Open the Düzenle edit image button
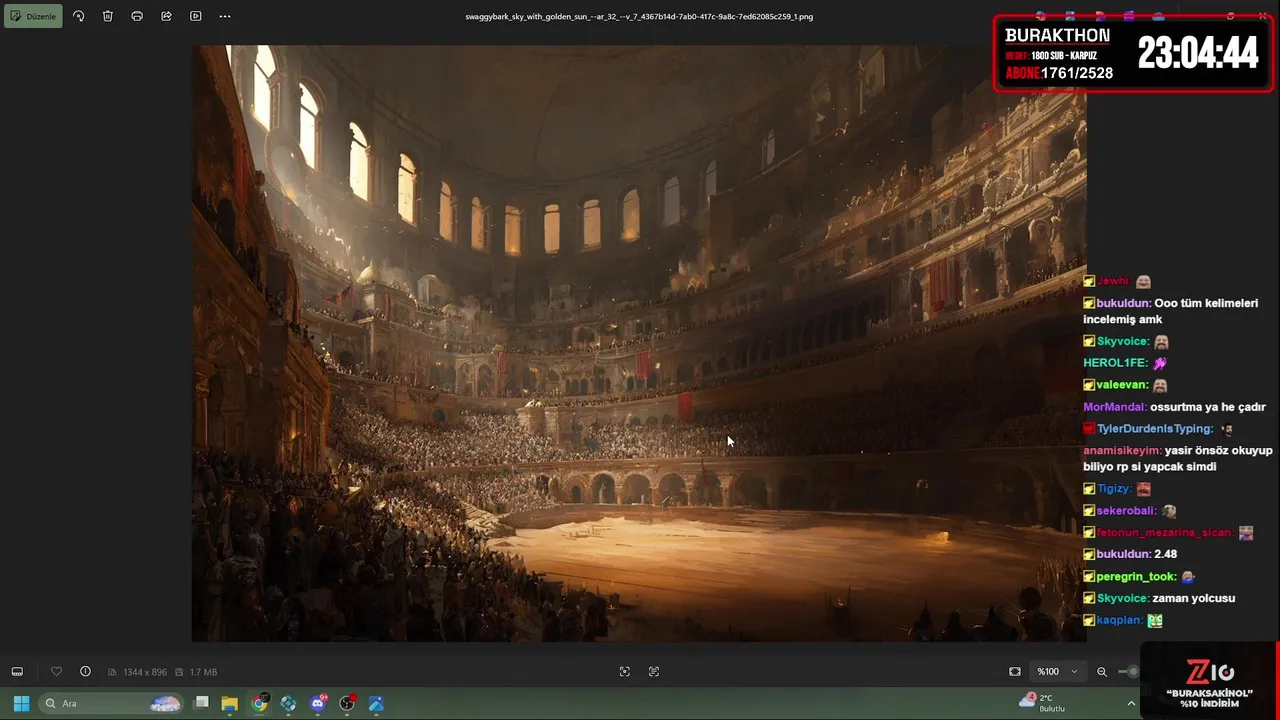 33,16
